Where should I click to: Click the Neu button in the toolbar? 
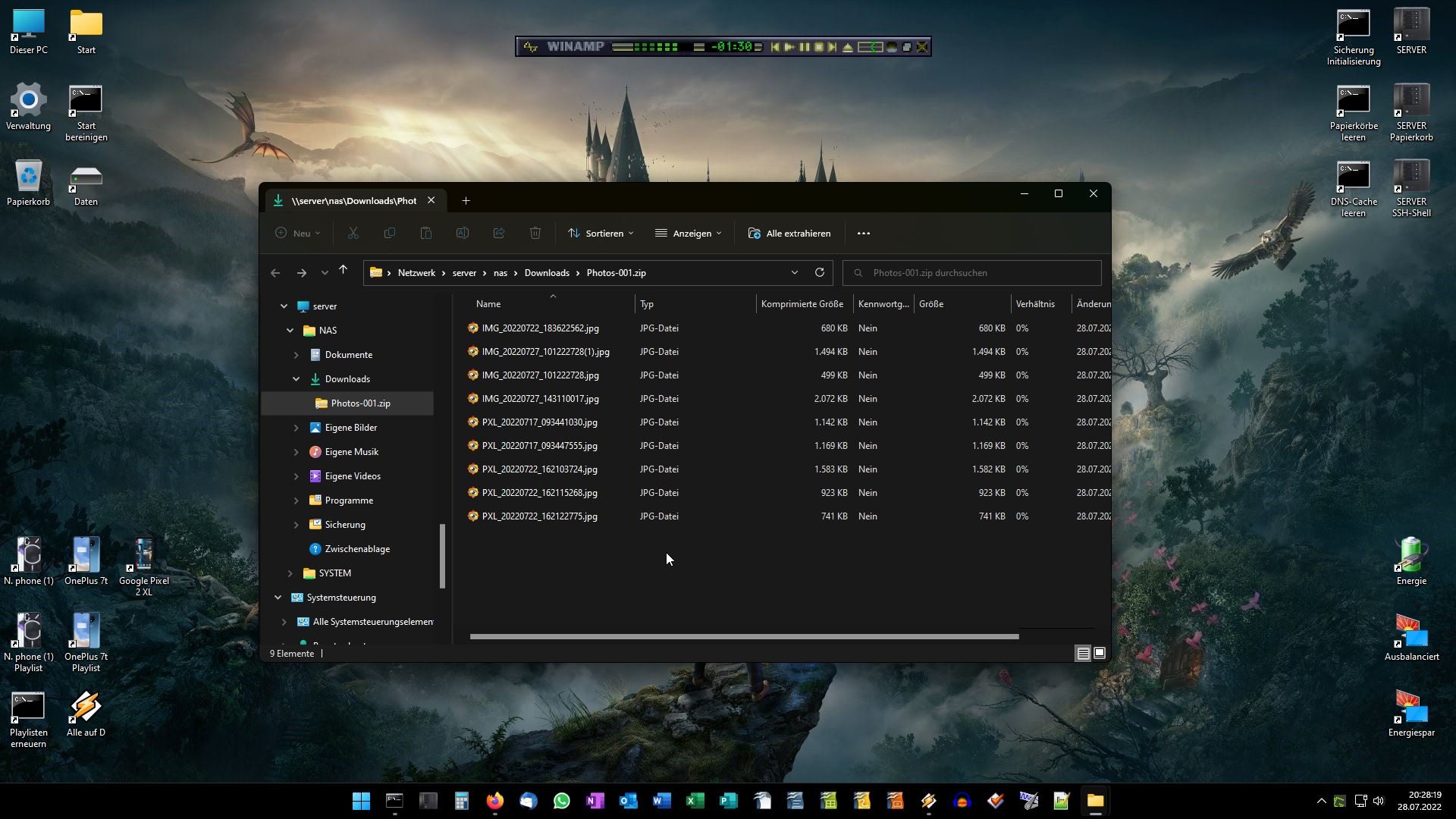(x=297, y=234)
